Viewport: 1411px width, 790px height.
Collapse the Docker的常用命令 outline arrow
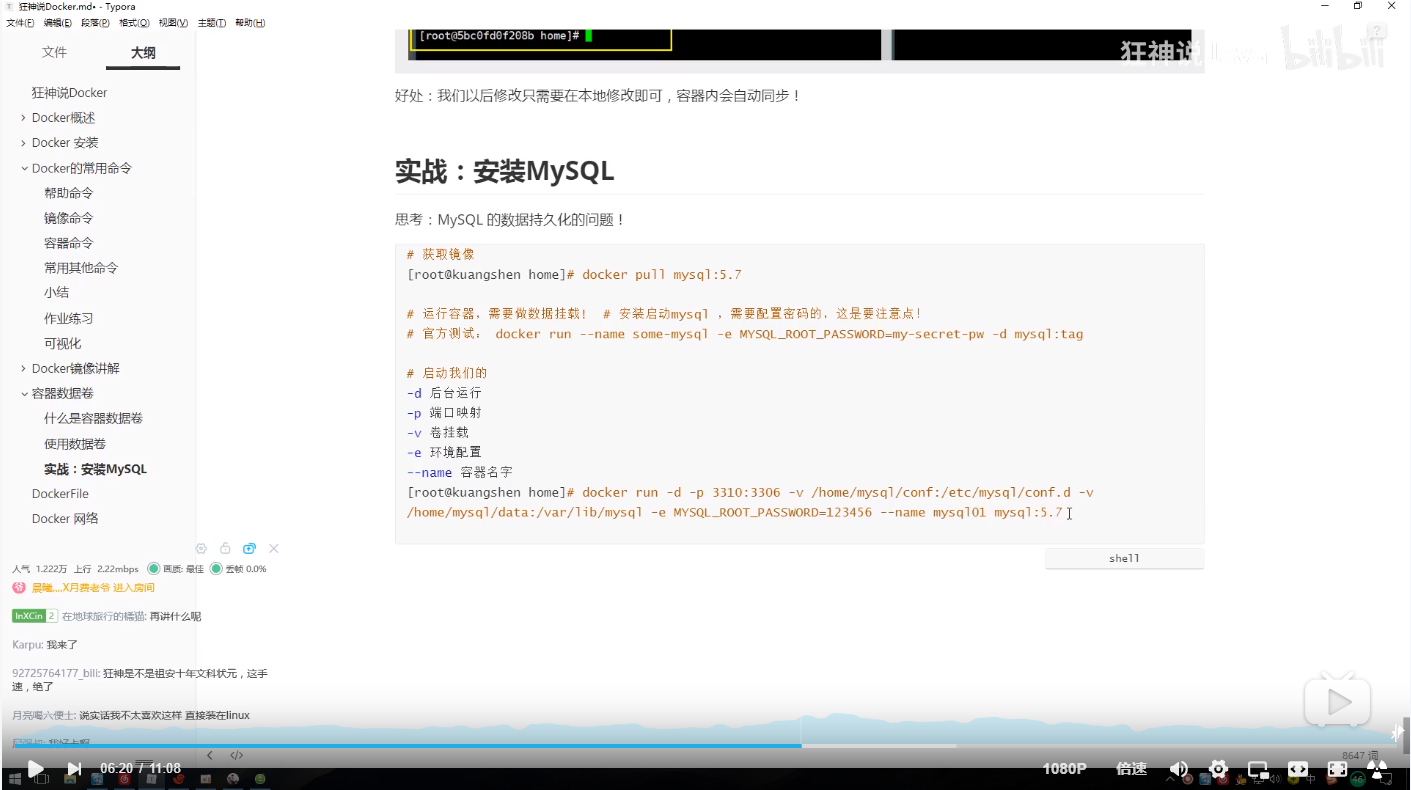[x=24, y=168]
